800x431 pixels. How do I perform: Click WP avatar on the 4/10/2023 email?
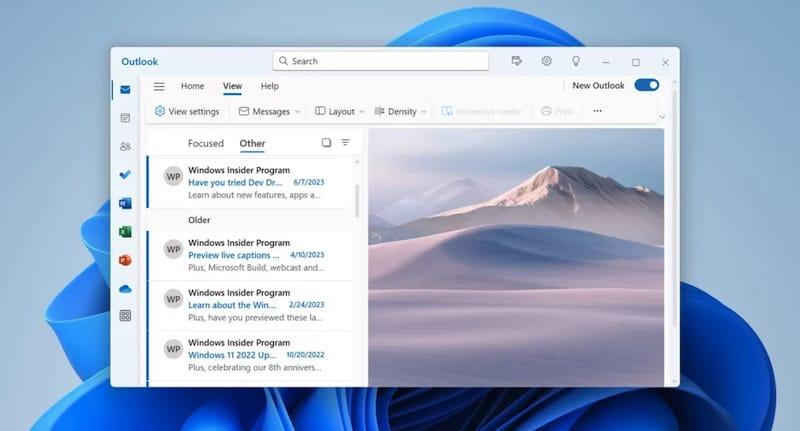pos(173,249)
